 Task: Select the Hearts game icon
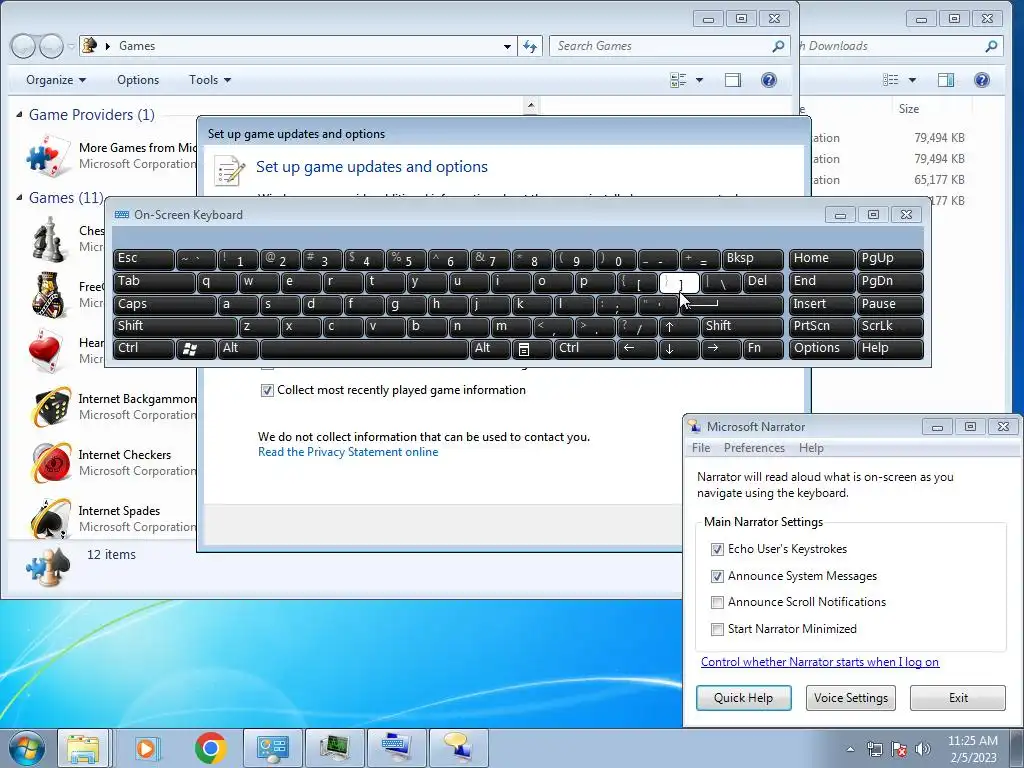(46, 351)
